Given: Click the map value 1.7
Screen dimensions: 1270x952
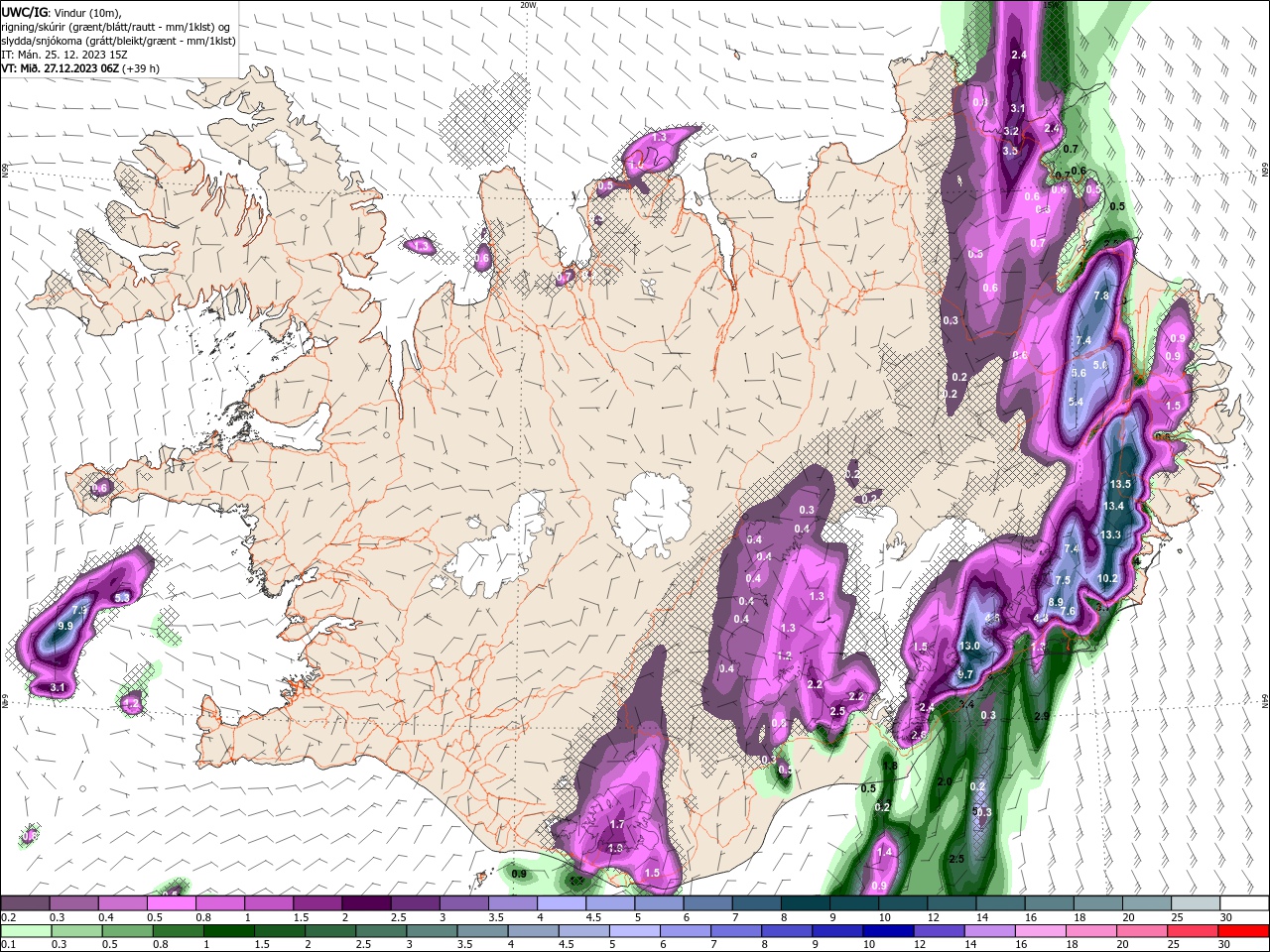Looking at the screenshot, I should [617, 824].
